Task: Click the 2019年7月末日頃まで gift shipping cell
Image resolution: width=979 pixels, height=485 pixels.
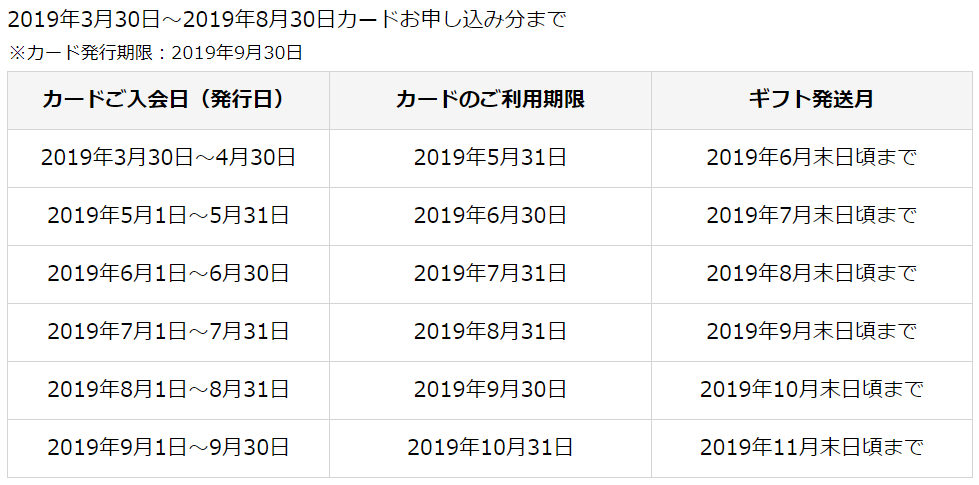Action: point(811,215)
